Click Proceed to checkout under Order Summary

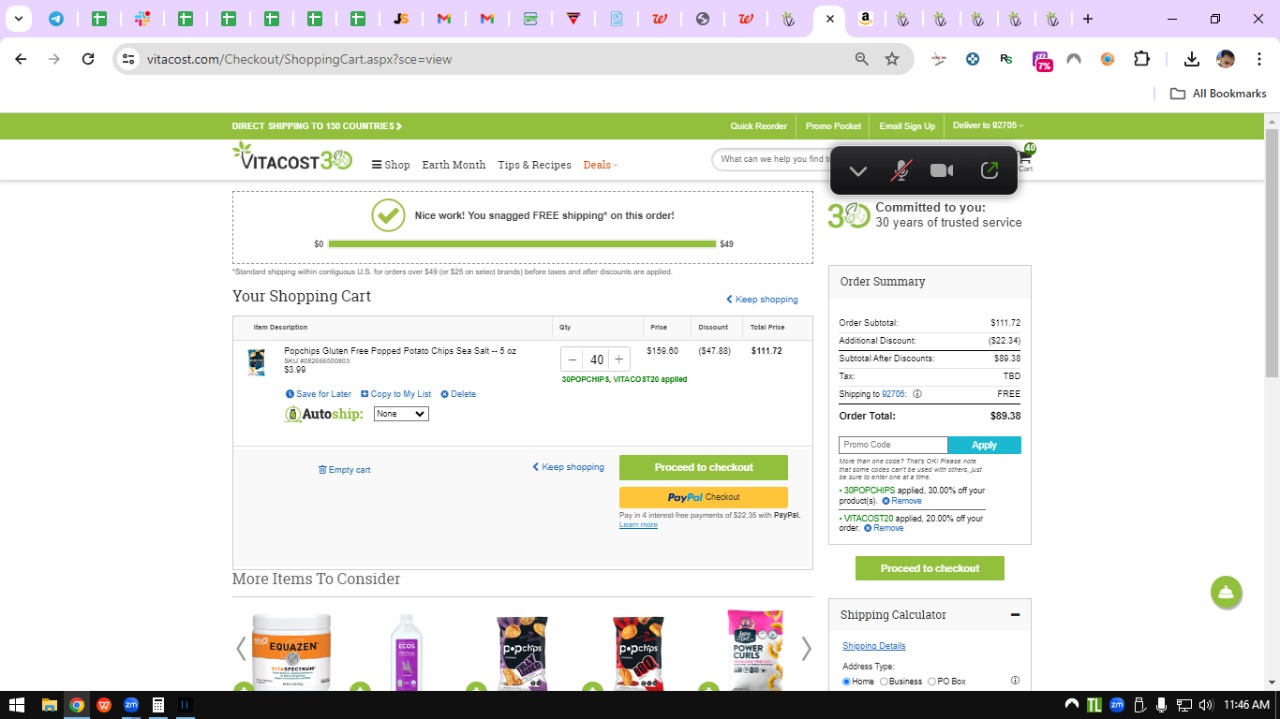[930, 568]
